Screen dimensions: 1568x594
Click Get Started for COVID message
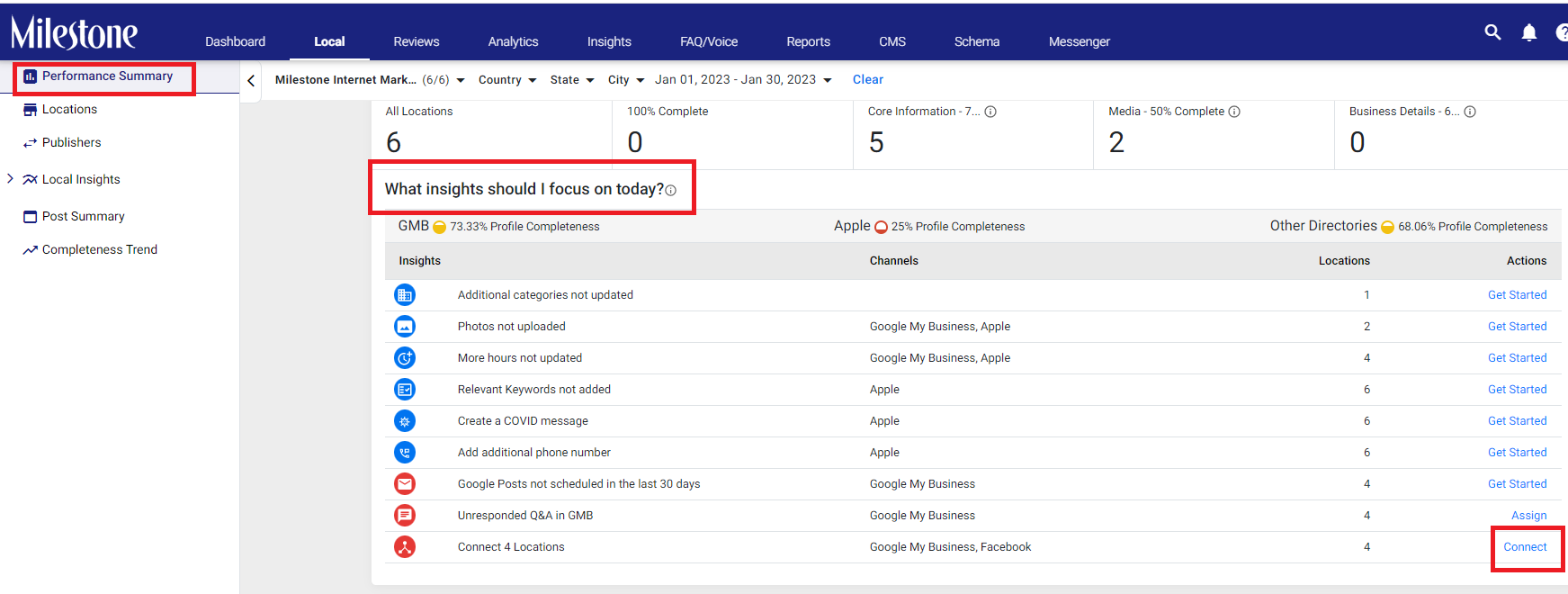click(1517, 421)
